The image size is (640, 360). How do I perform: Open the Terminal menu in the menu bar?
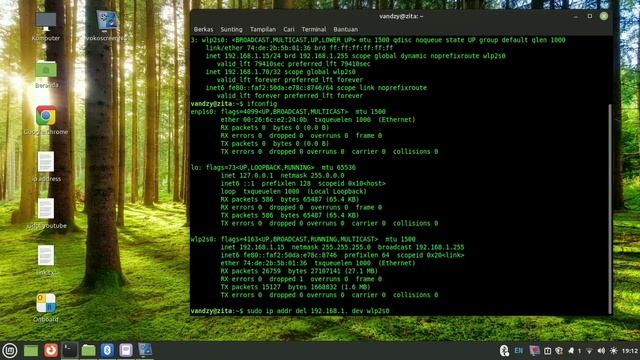(x=314, y=29)
